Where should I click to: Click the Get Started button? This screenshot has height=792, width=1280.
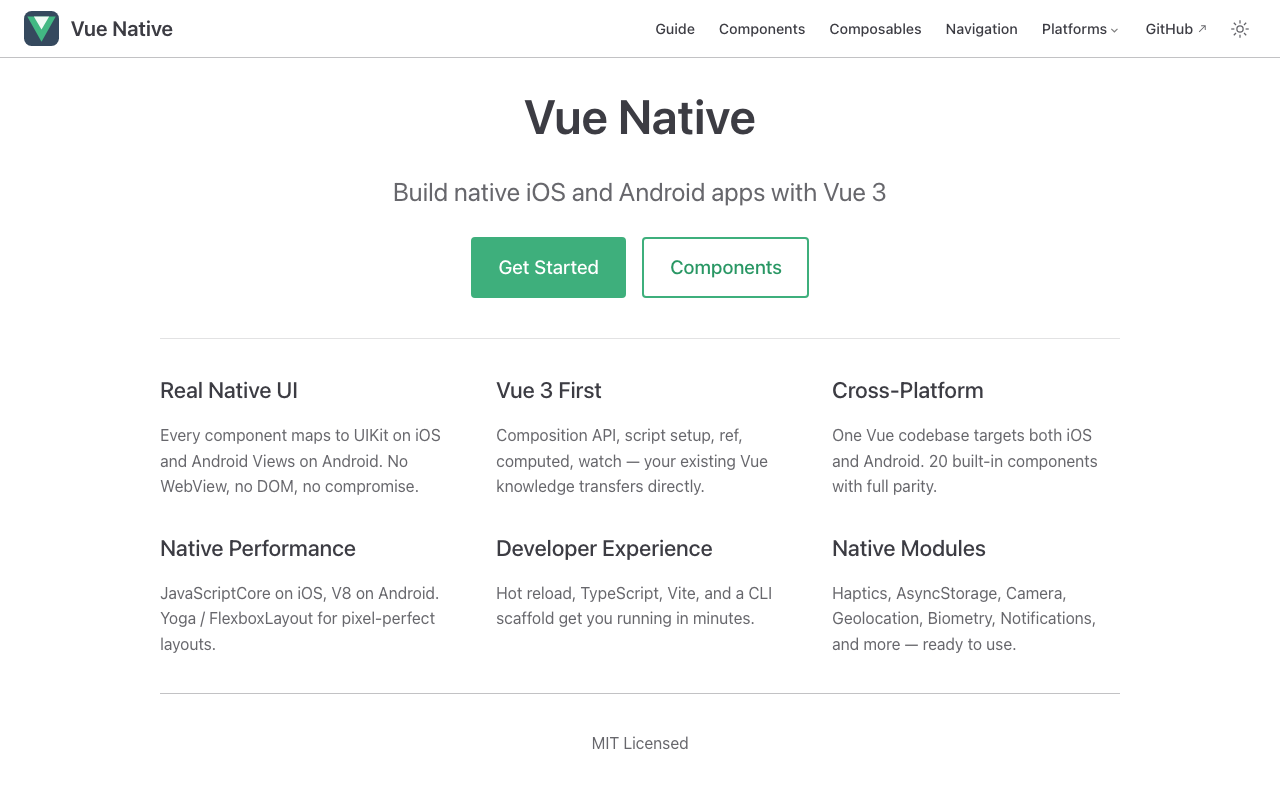548,267
